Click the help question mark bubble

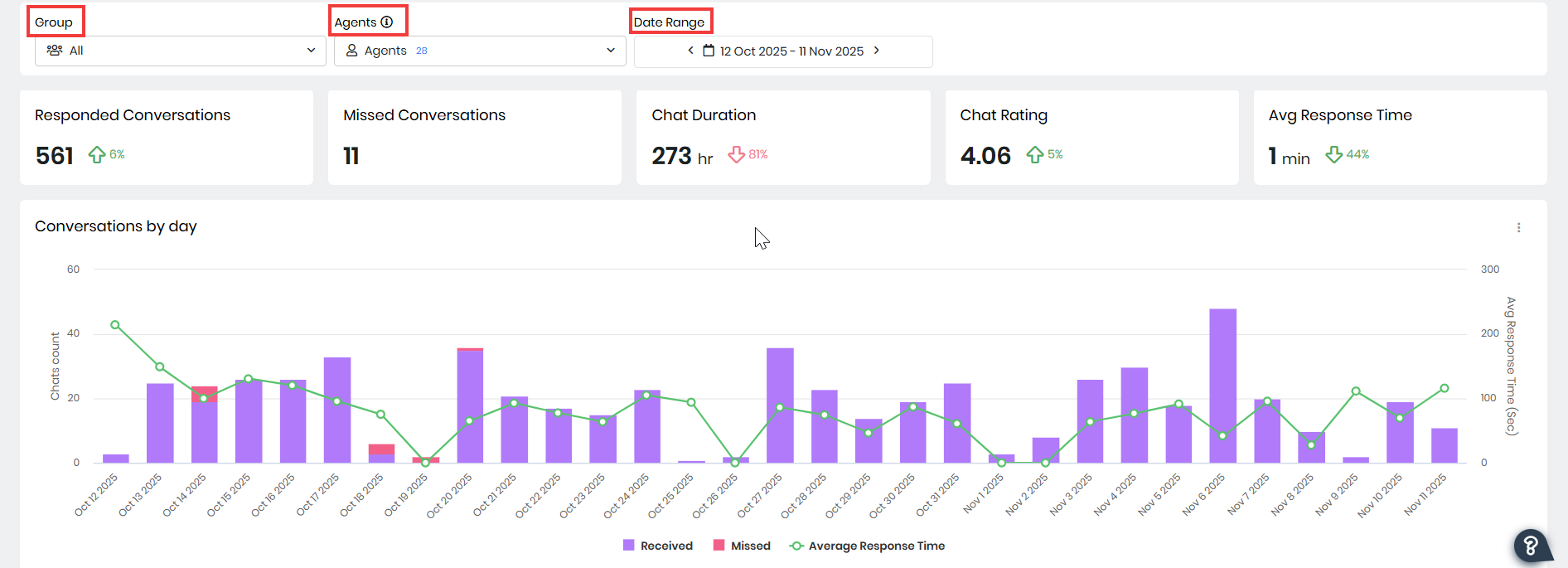tap(1531, 546)
